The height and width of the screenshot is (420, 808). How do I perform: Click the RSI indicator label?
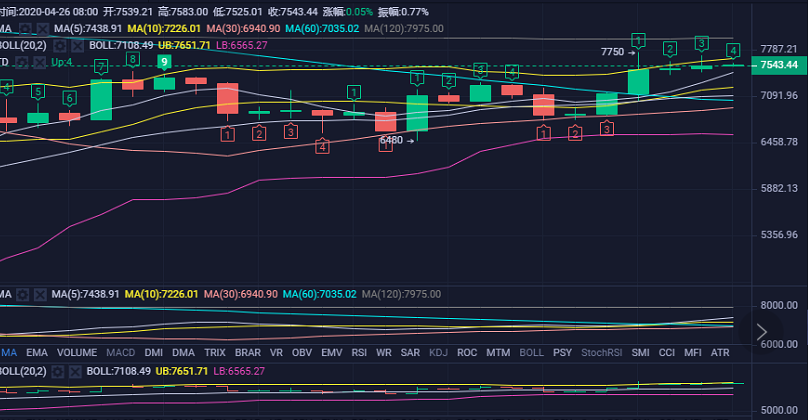[358, 352]
